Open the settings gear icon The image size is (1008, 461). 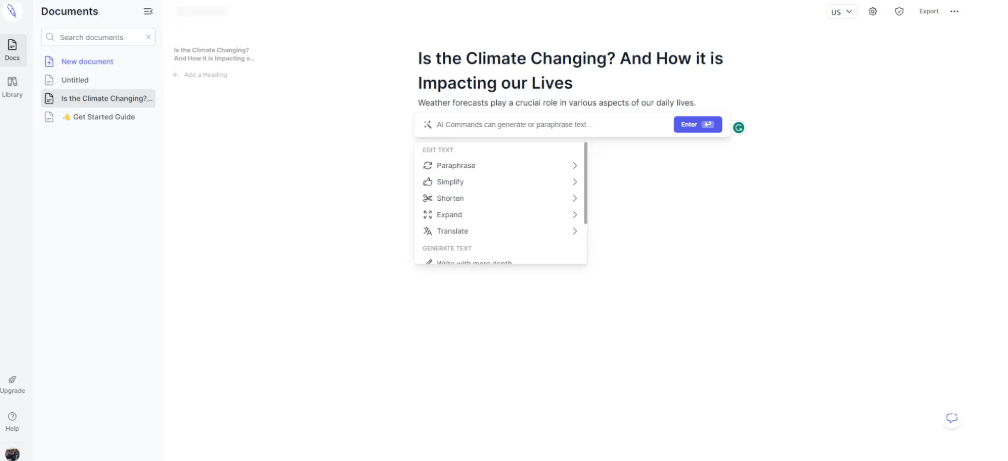click(x=873, y=11)
